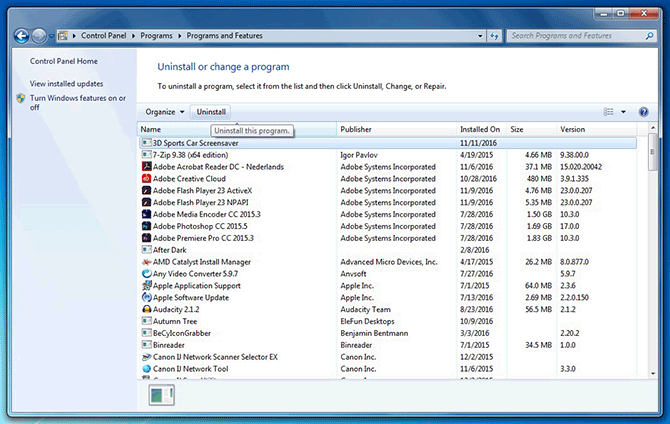Click the Back navigation arrow
This screenshot has height=424, width=670.
coord(21,36)
